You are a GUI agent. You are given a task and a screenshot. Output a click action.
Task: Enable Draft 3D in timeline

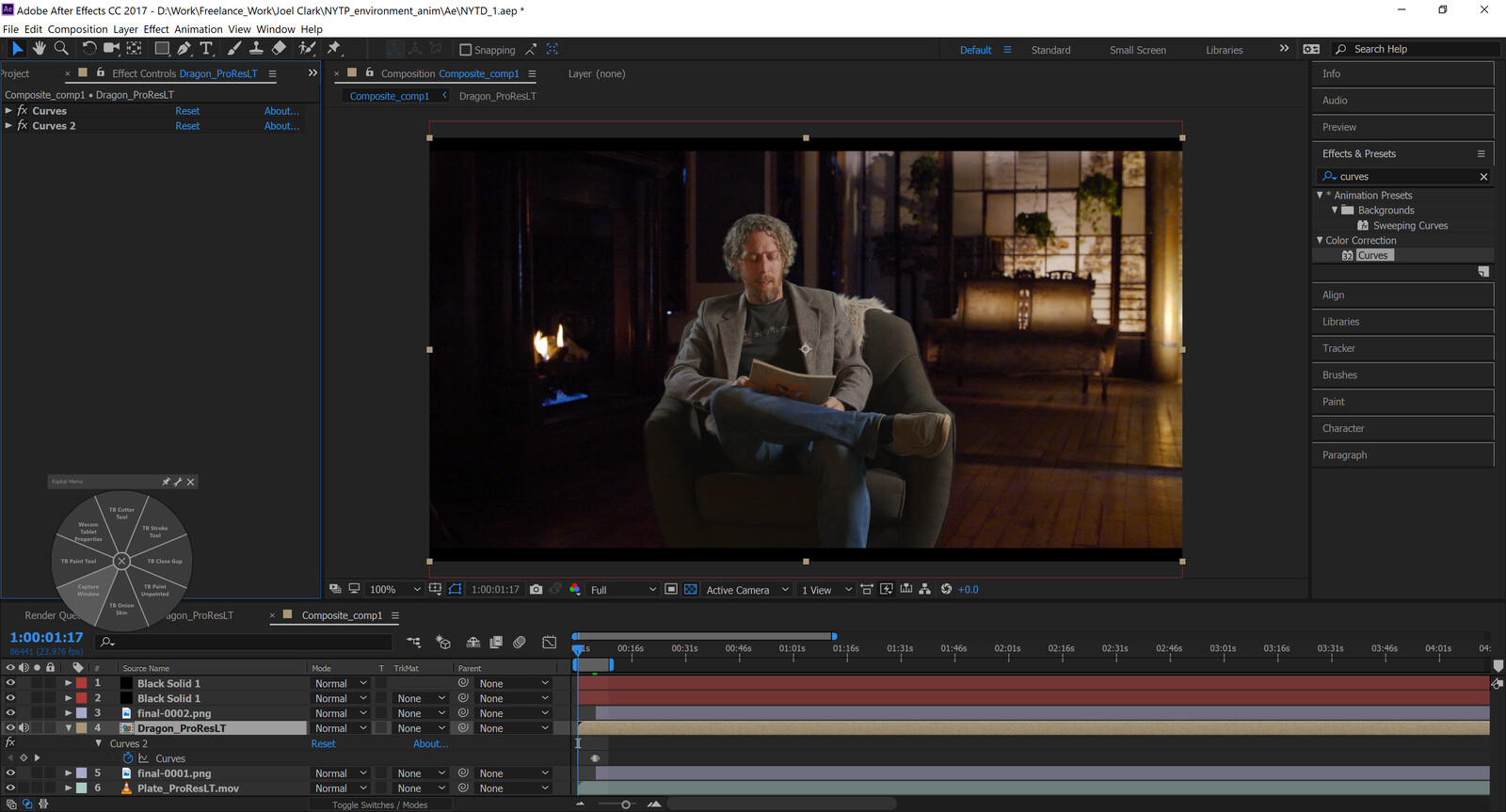443,642
